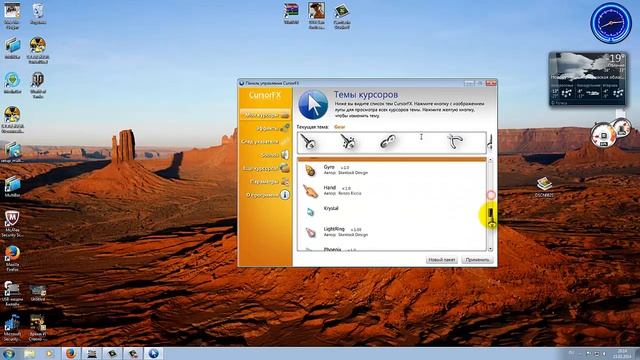Open the Sounds section with speaker icon
640x360 pixels.
click(x=275, y=155)
